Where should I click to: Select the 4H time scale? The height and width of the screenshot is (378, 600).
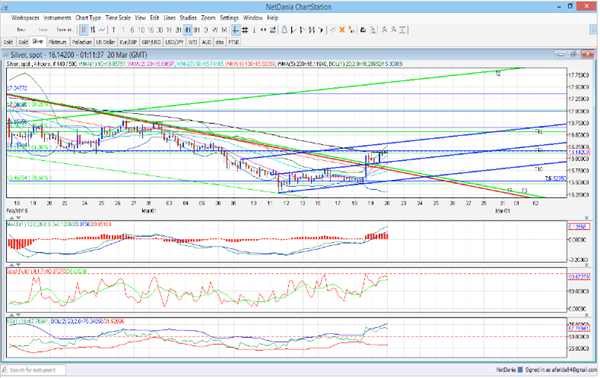(188, 30)
